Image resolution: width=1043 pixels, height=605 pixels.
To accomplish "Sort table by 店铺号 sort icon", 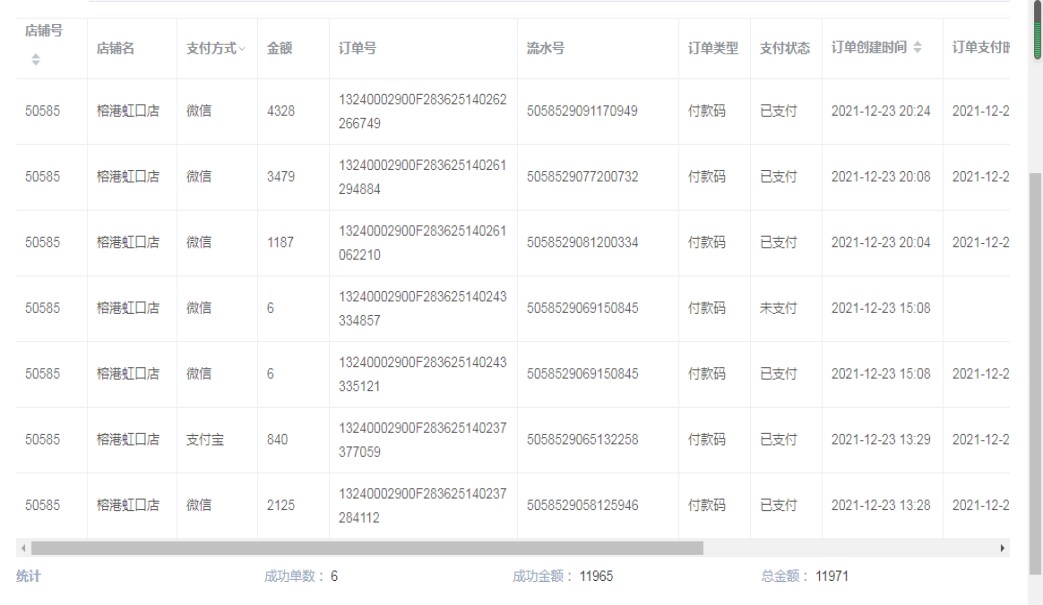I will pyautogui.click(x=37, y=61).
